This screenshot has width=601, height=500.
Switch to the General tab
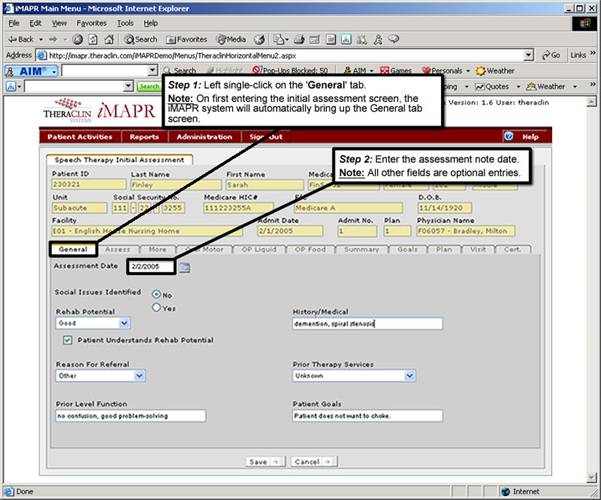[x=73, y=249]
